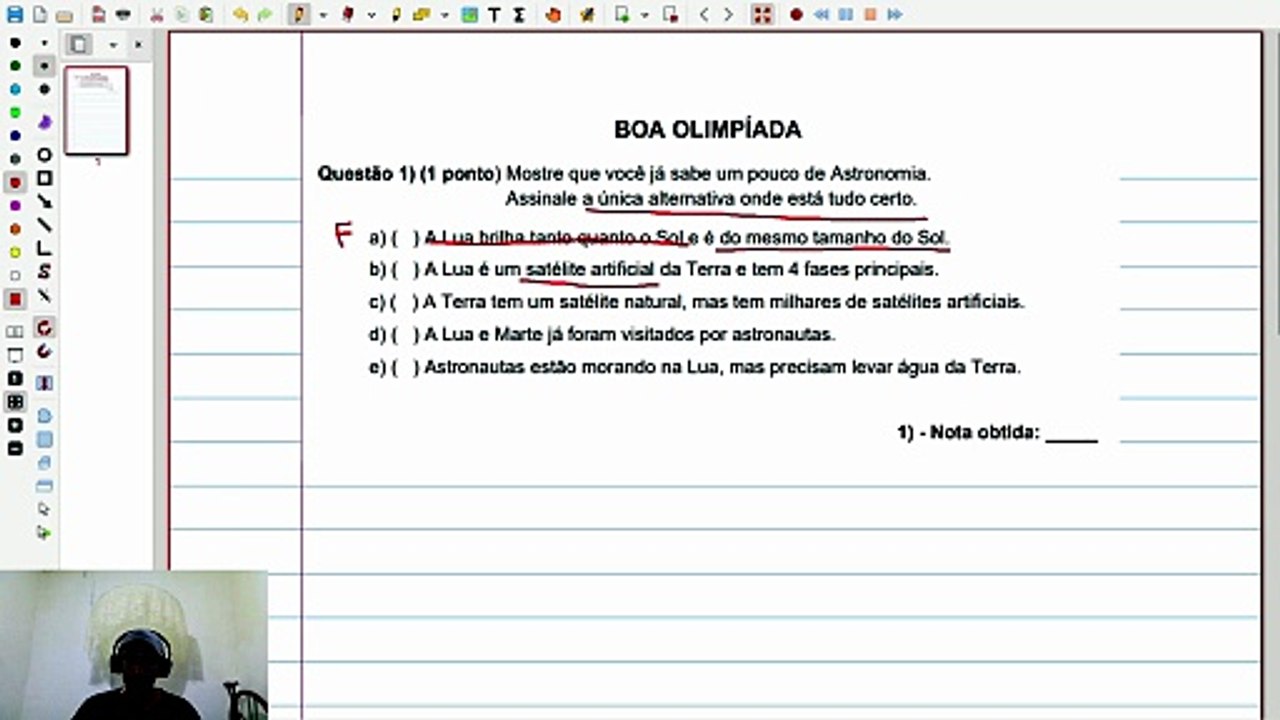Toggle fullscreen mode
This screenshot has width=1280, height=720.
pyautogui.click(x=762, y=15)
